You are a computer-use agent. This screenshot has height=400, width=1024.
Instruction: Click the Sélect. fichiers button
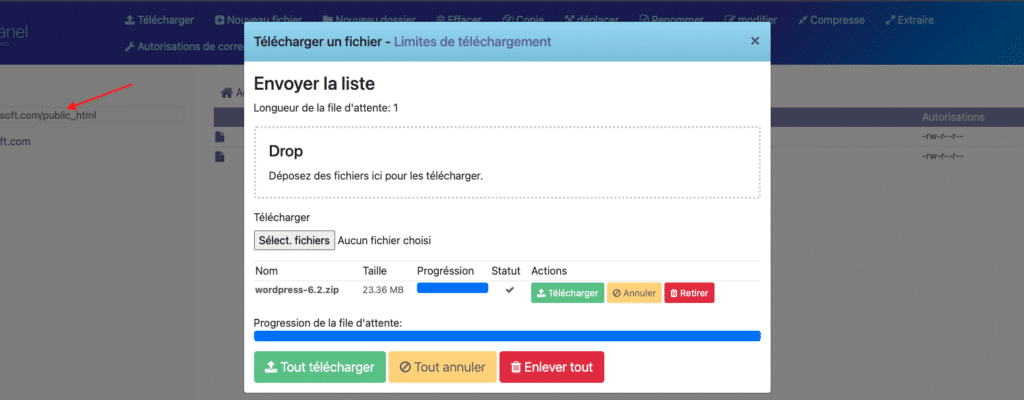295,241
